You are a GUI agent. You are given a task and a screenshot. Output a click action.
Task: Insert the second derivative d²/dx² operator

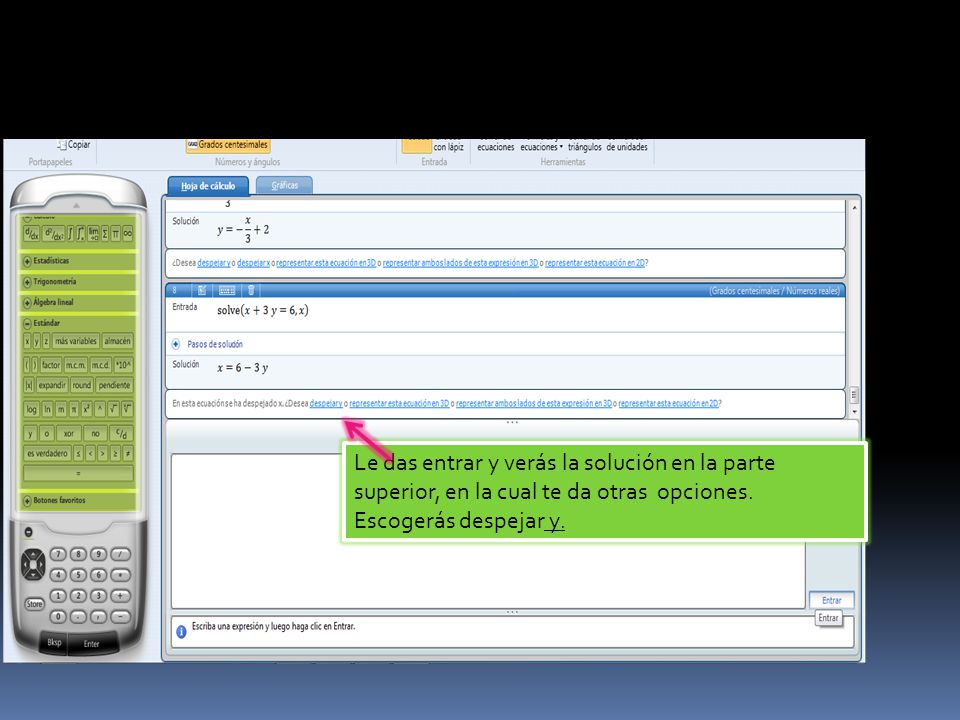coord(53,234)
